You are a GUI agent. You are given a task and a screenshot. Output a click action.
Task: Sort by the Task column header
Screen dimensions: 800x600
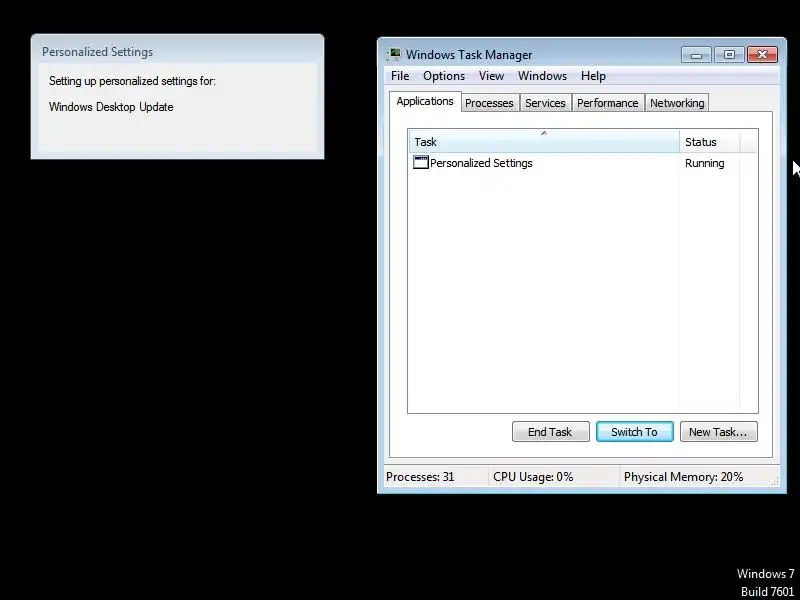pos(544,141)
